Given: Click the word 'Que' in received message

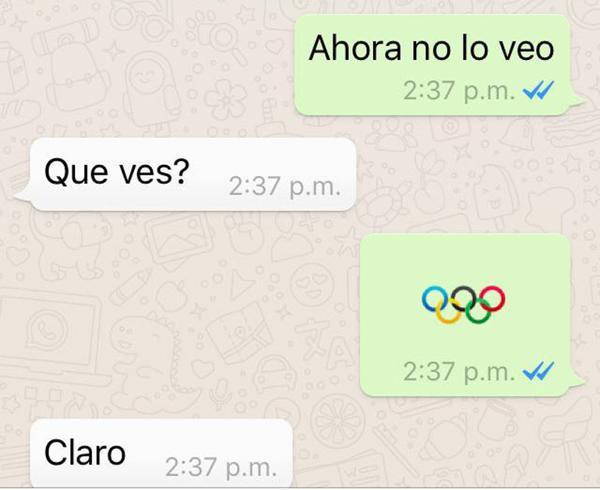Looking at the screenshot, I should [76, 173].
